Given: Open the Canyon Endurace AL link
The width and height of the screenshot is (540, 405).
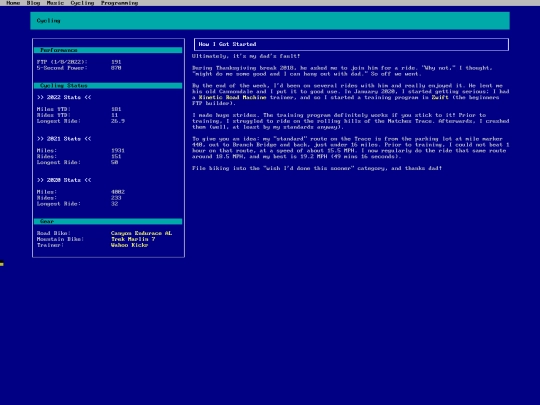Looking at the screenshot, I should [x=142, y=233].
